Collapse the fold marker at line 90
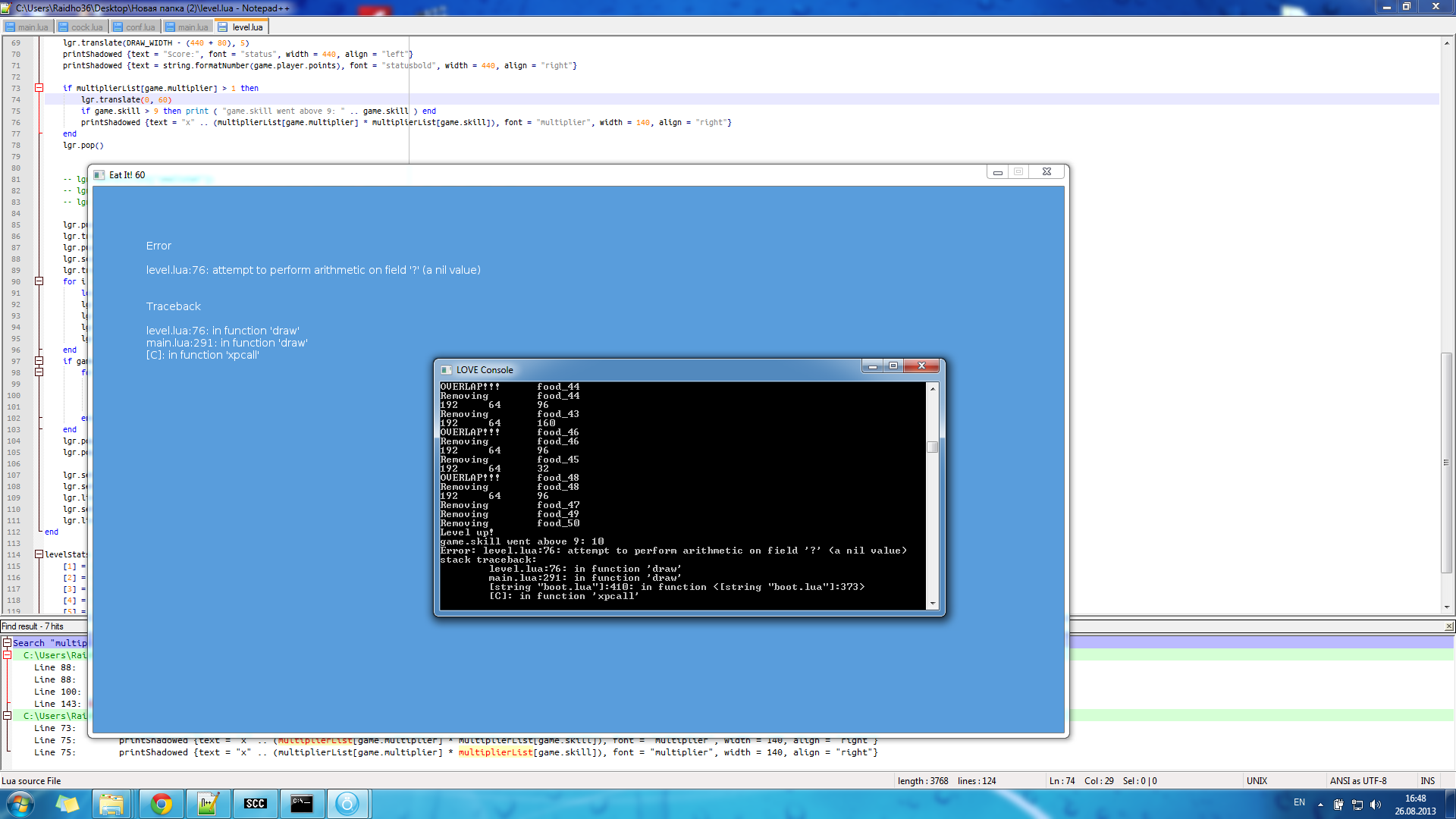Viewport: 1456px width, 819px height. click(x=39, y=281)
